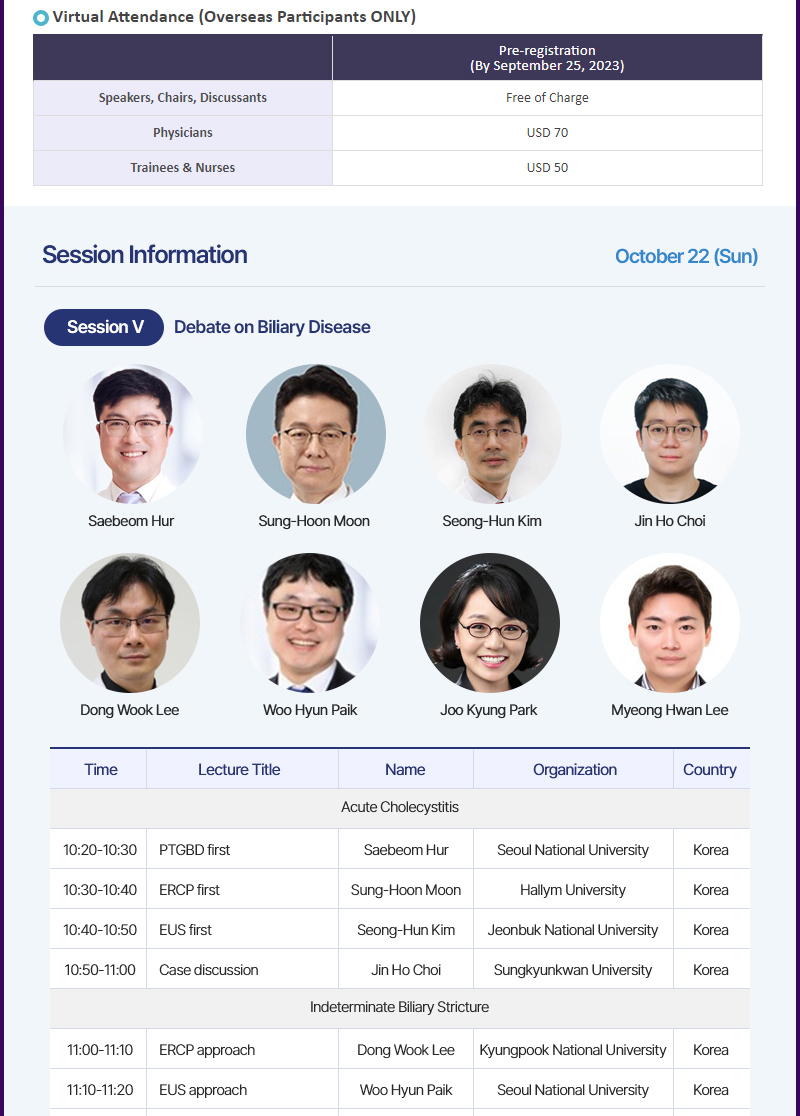Click the Session V pill button
Screen dimensions: 800x1116
pos(104,327)
